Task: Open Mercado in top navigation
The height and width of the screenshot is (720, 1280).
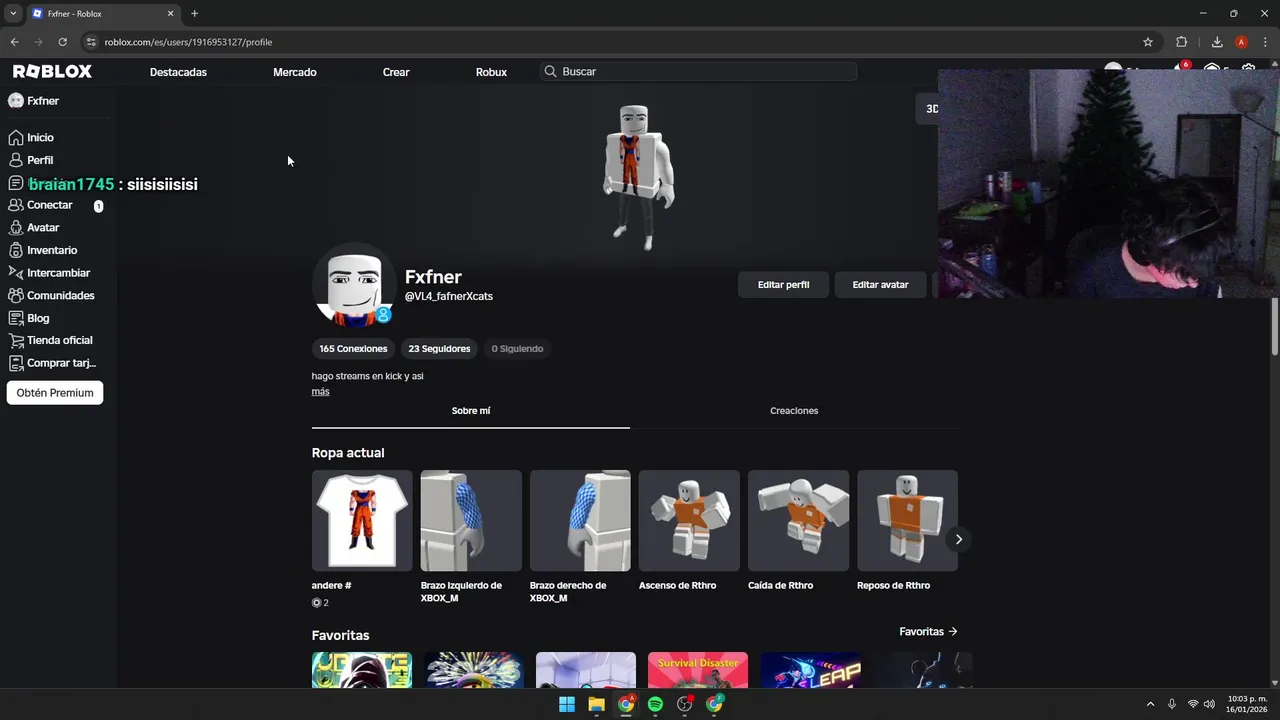Action: 295,72
